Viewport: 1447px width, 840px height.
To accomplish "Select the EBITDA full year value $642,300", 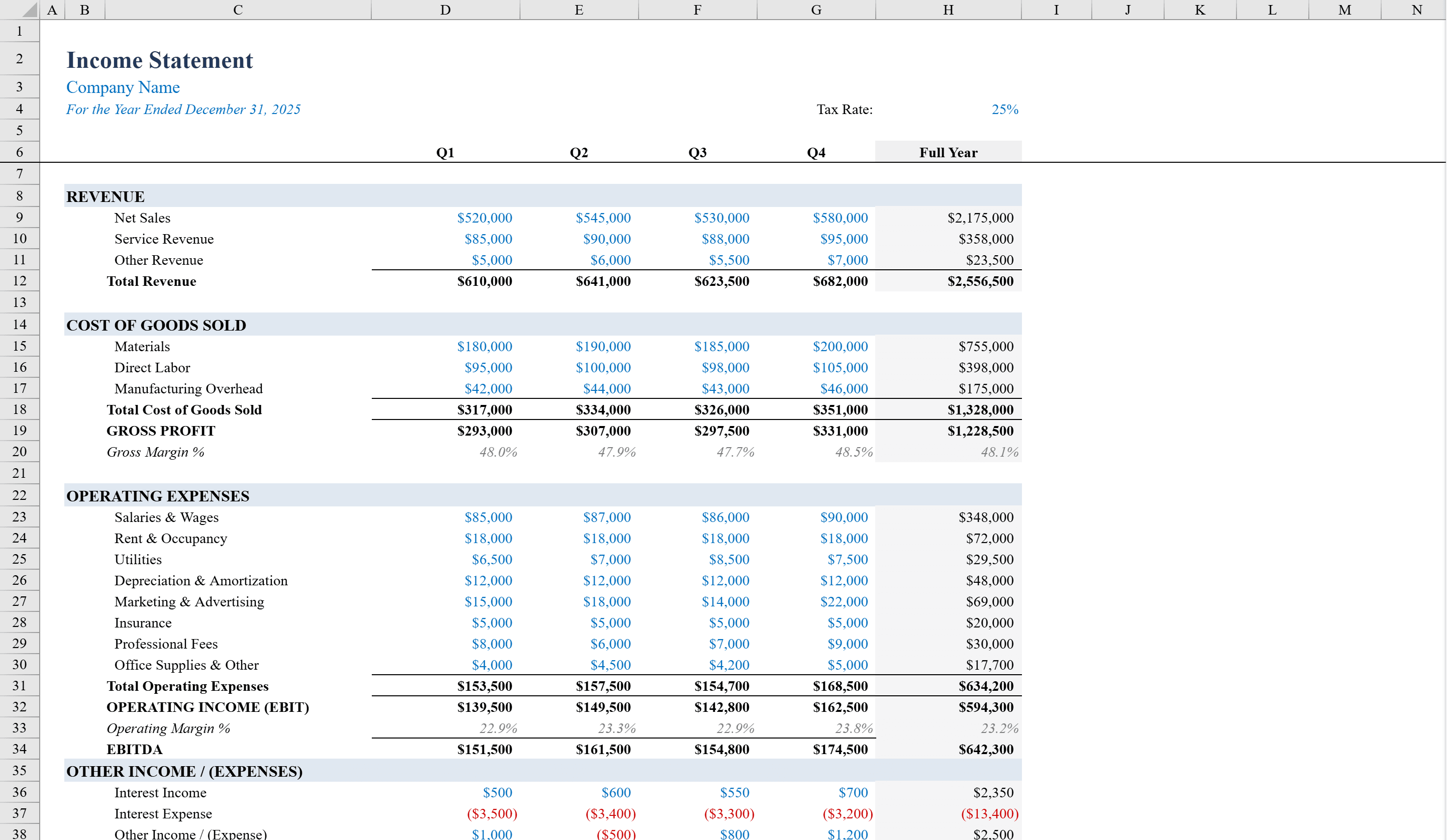I will (x=985, y=749).
